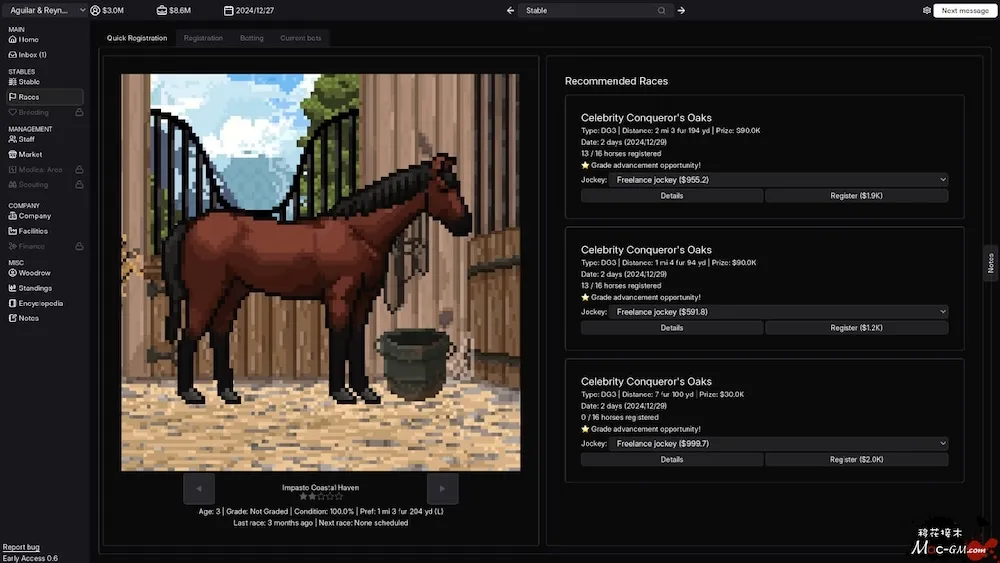Click the Next message button

pyautogui.click(x=965, y=10)
